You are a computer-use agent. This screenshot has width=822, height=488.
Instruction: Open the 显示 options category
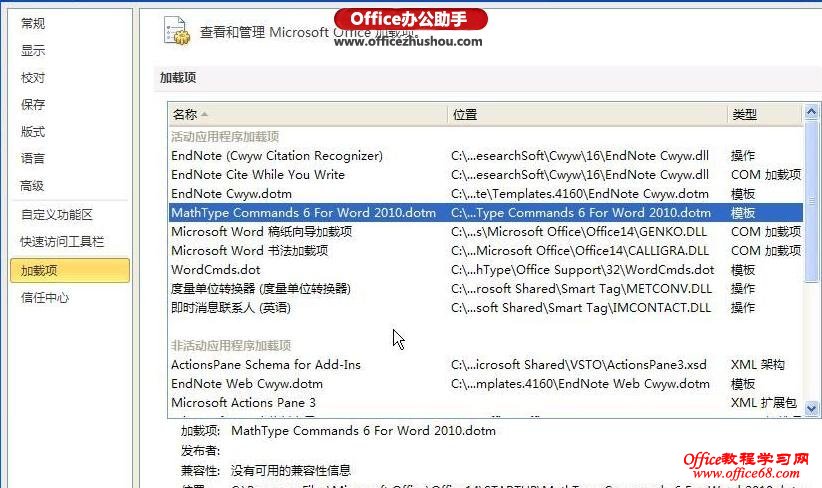33,51
